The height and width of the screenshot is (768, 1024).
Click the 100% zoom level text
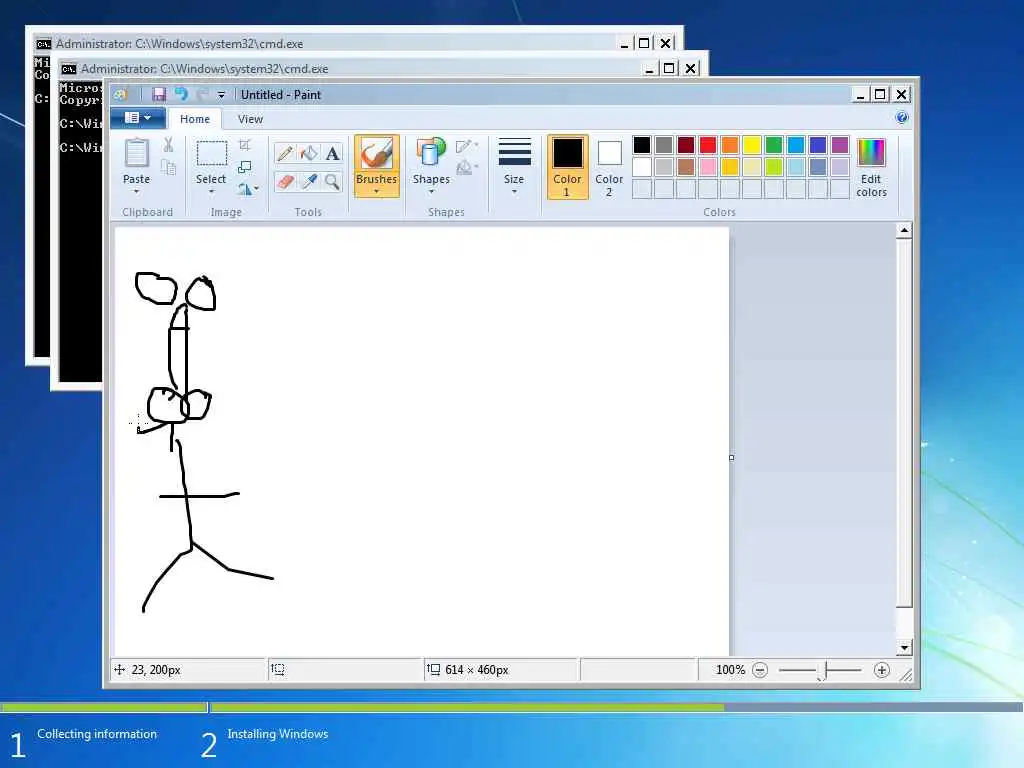click(730, 670)
